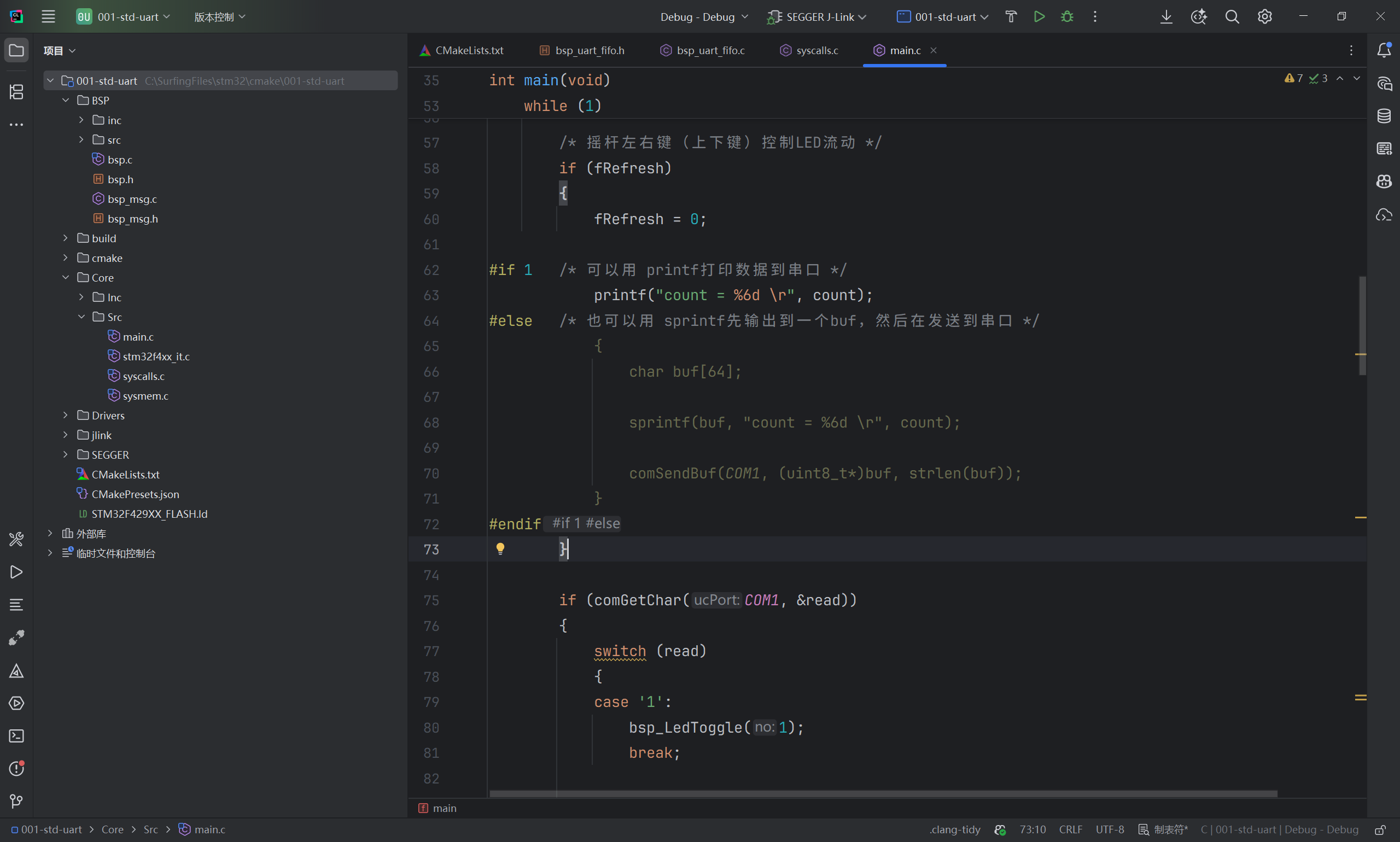Expand the Drivers folder
Viewport: 1400px width, 842px height.
(66, 416)
